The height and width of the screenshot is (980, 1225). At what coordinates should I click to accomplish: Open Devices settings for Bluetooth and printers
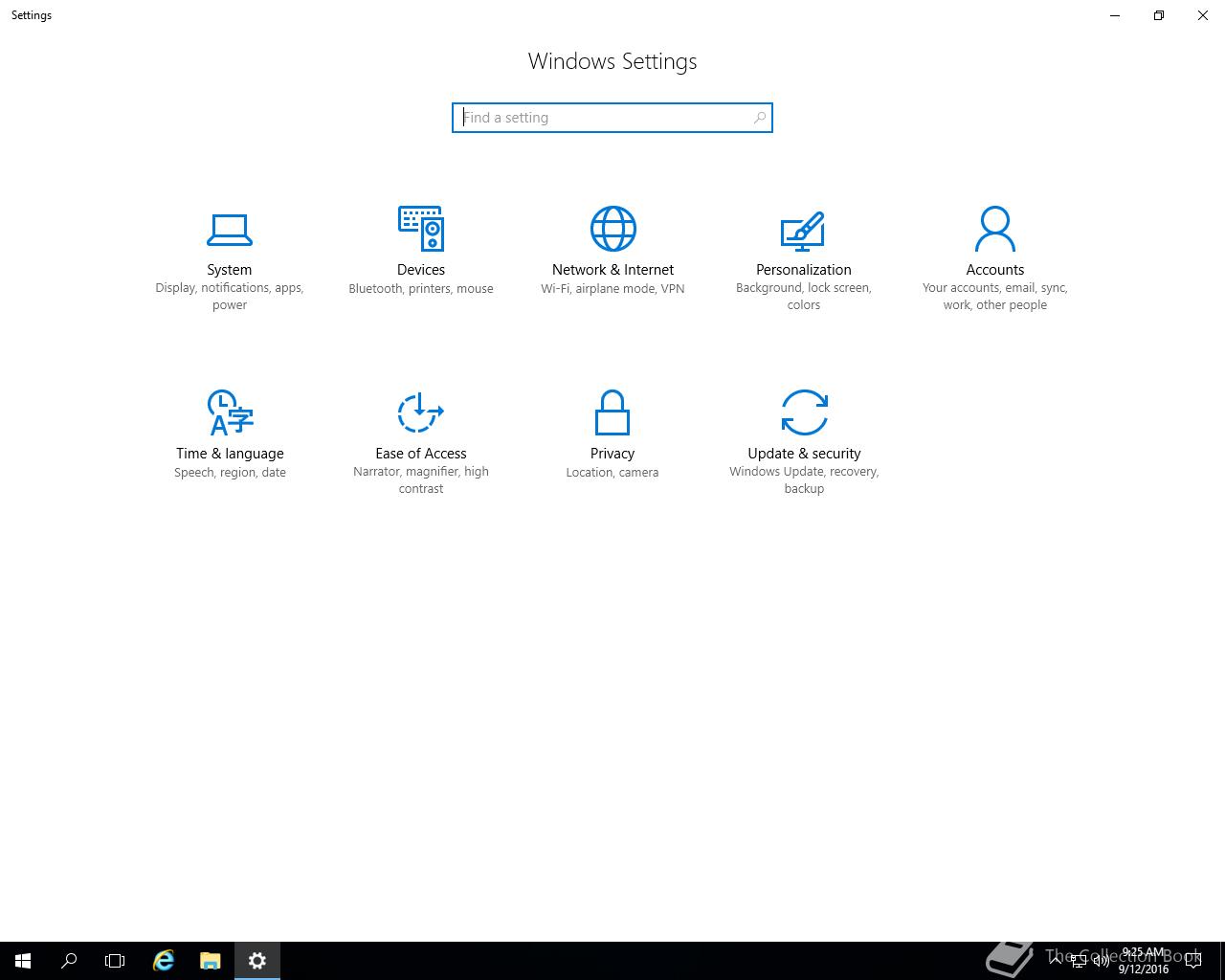pyautogui.click(x=421, y=251)
